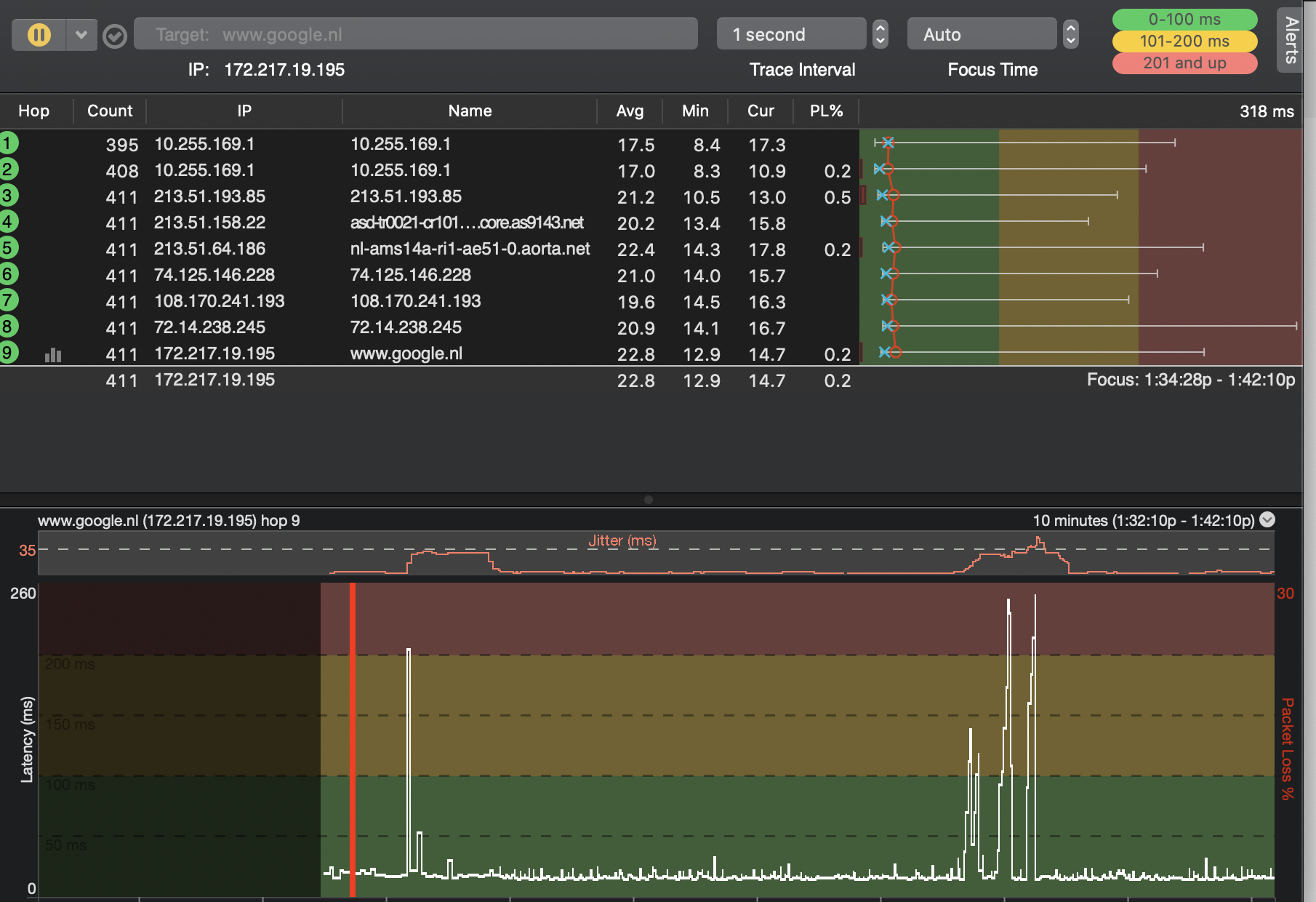Screen dimensions: 1316x902
Task: Click the red 201 and up legend swatch
Action: pyautogui.click(x=1184, y=63)
